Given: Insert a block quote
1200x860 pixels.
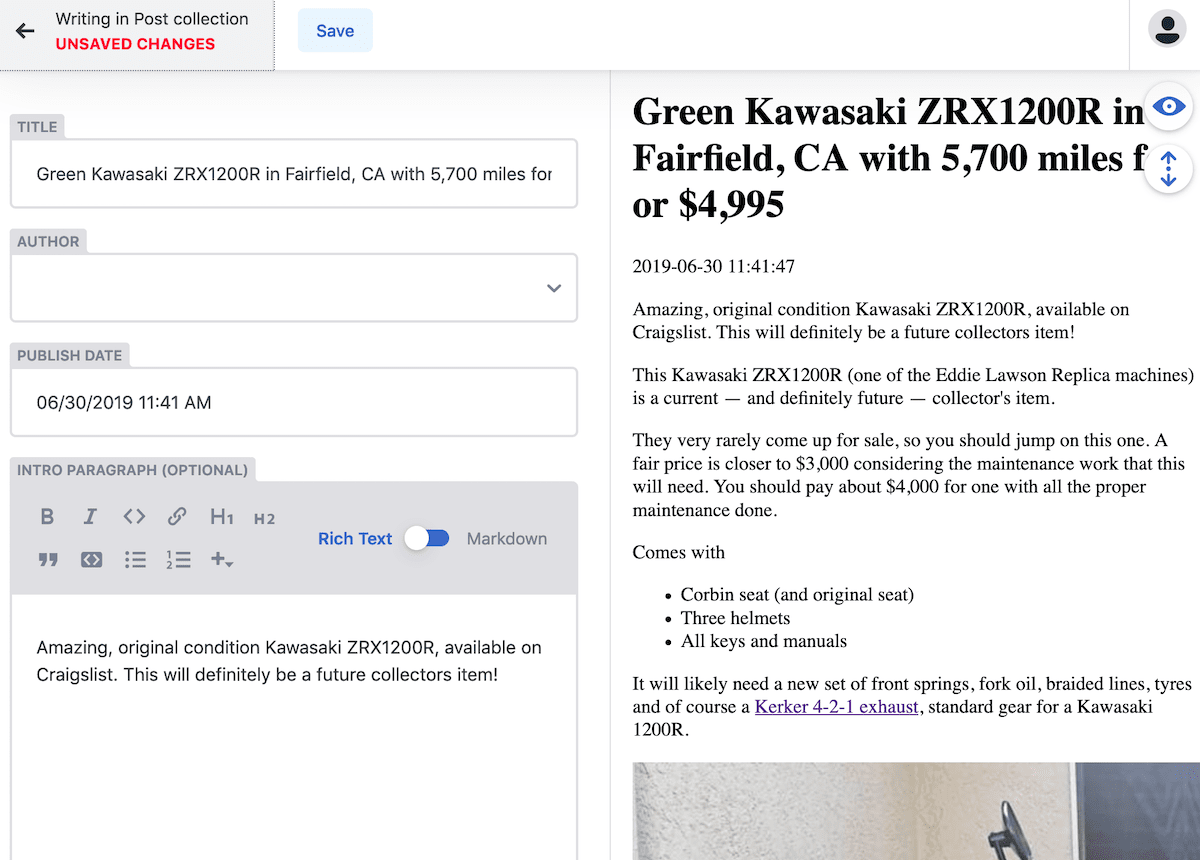Looking at the screenshot, I should click(x=48, y=560).
